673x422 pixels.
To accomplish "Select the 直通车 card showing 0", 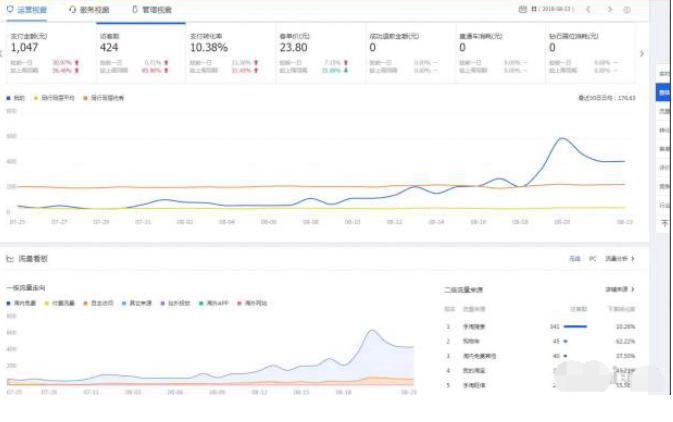I will point(500,53).
